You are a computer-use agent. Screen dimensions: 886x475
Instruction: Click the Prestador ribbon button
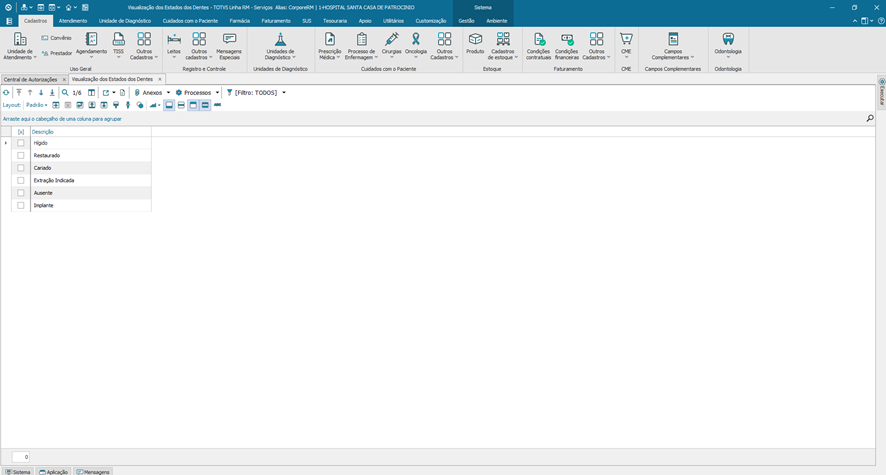[x=57, y=53]
